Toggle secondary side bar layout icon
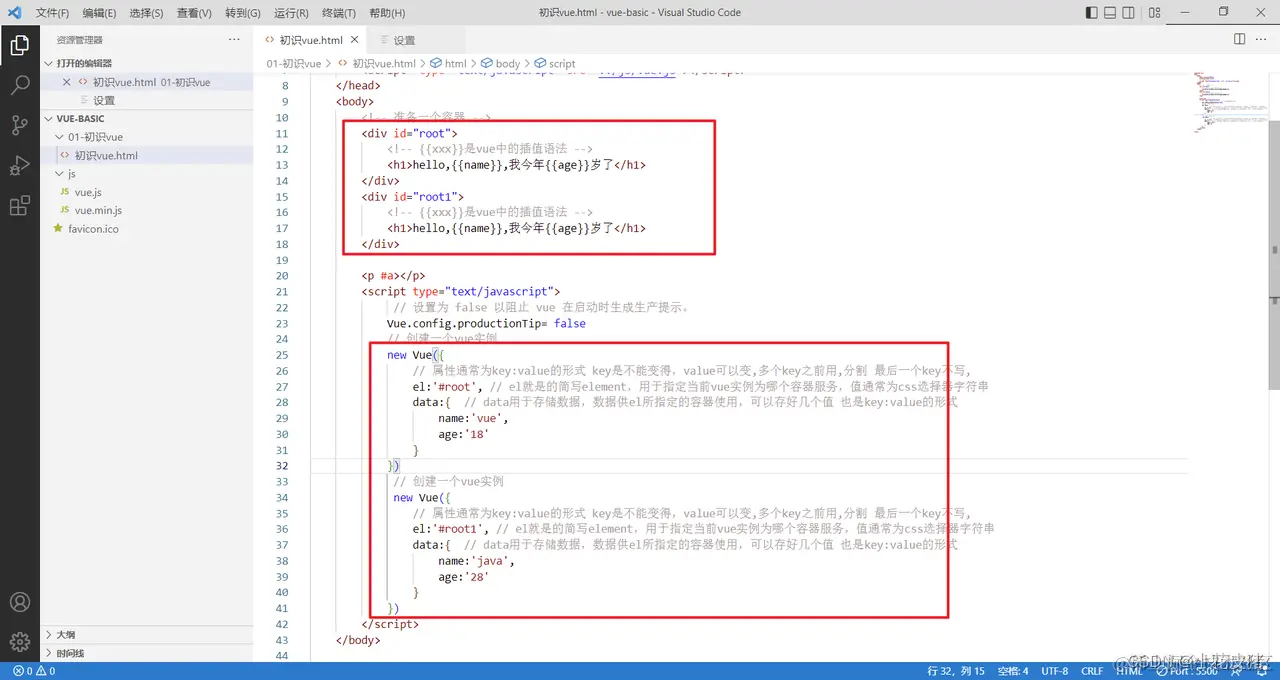Viewport: 1280px width, 680px height. (x=1129, y=13)
